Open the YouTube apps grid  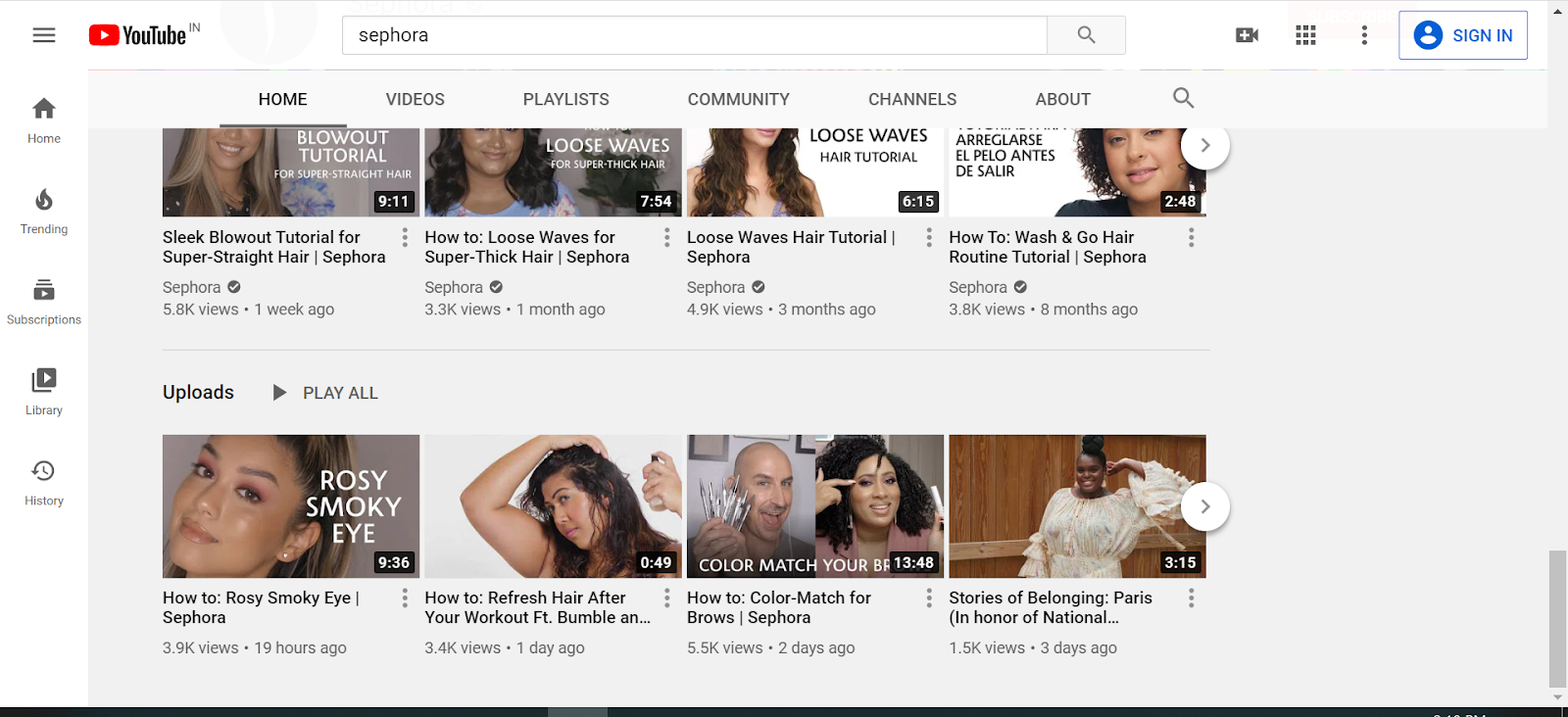pos(1305,35)
